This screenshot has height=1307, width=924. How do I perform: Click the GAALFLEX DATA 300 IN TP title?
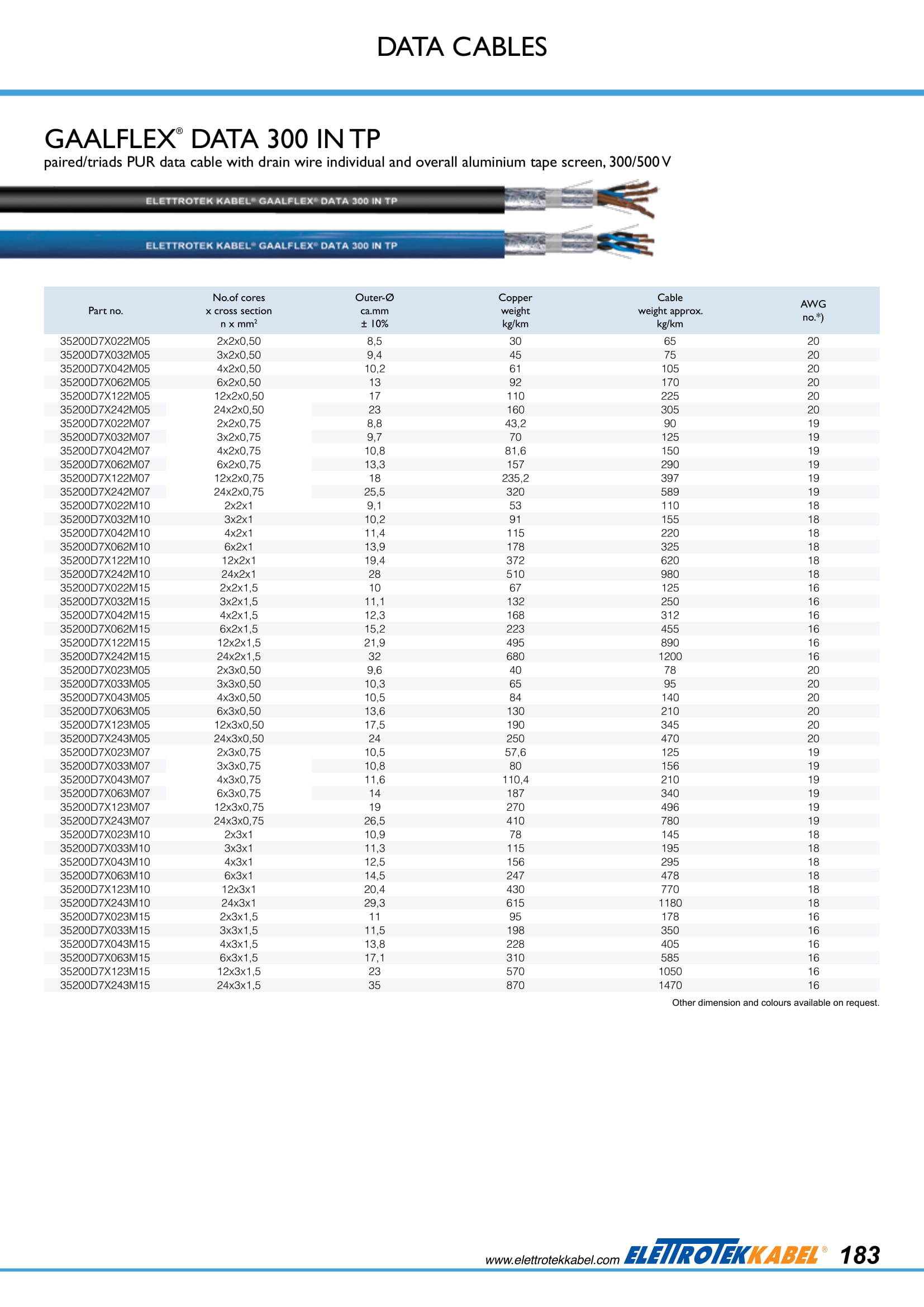[x=212, y=139]
